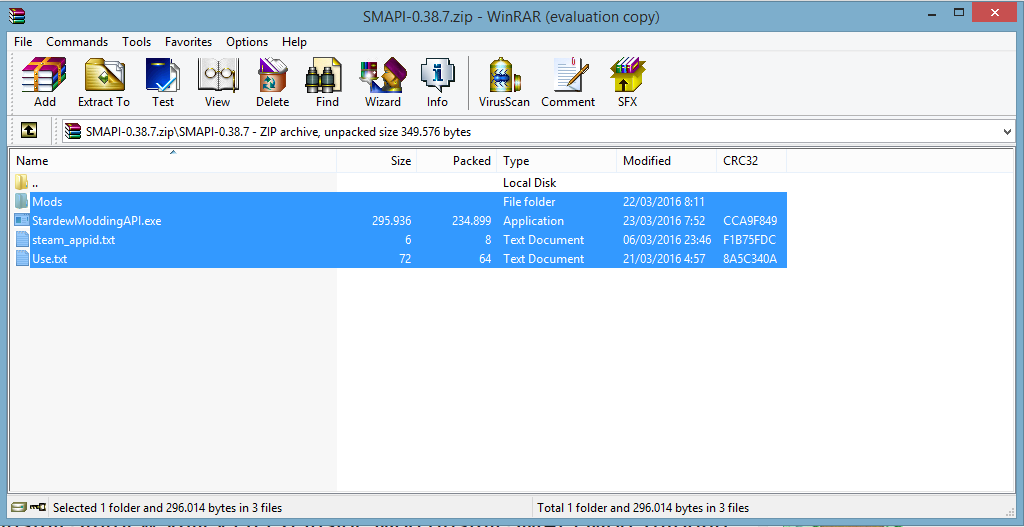Screen dimensions: 1024x527
Task: Select the StardewModdingAPI.exe file name
Action: click(96, 221)
